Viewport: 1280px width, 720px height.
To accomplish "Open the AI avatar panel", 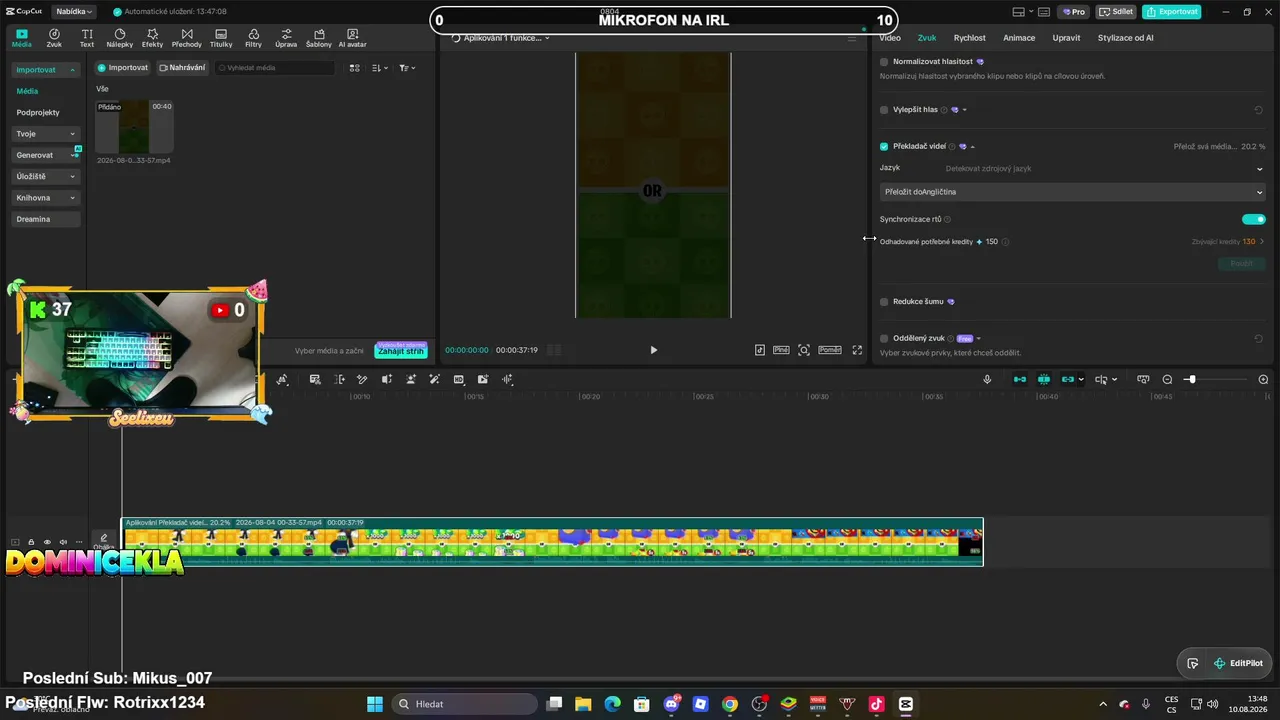I will (x=352, y=38).
